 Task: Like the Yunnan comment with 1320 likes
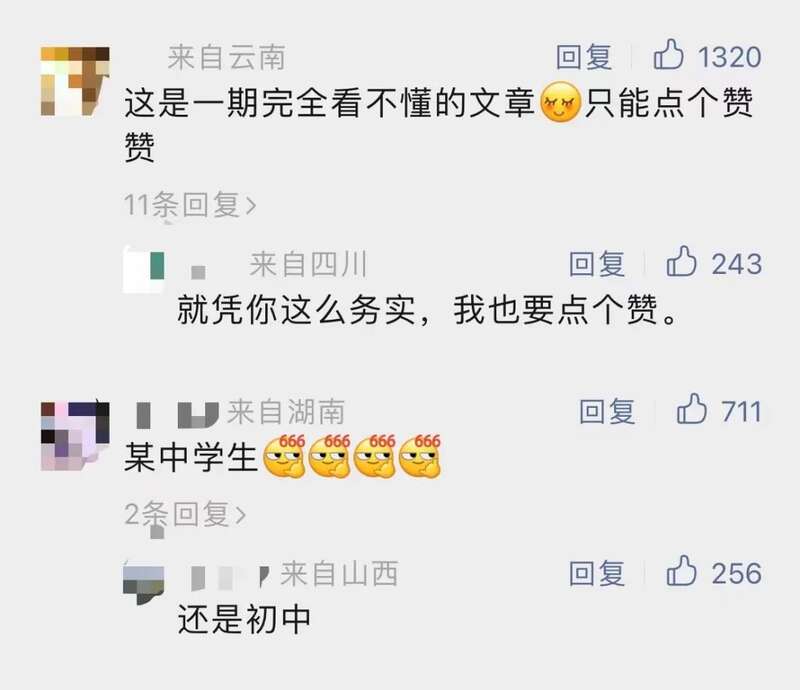pyautogui.click(x=669, y=55)
